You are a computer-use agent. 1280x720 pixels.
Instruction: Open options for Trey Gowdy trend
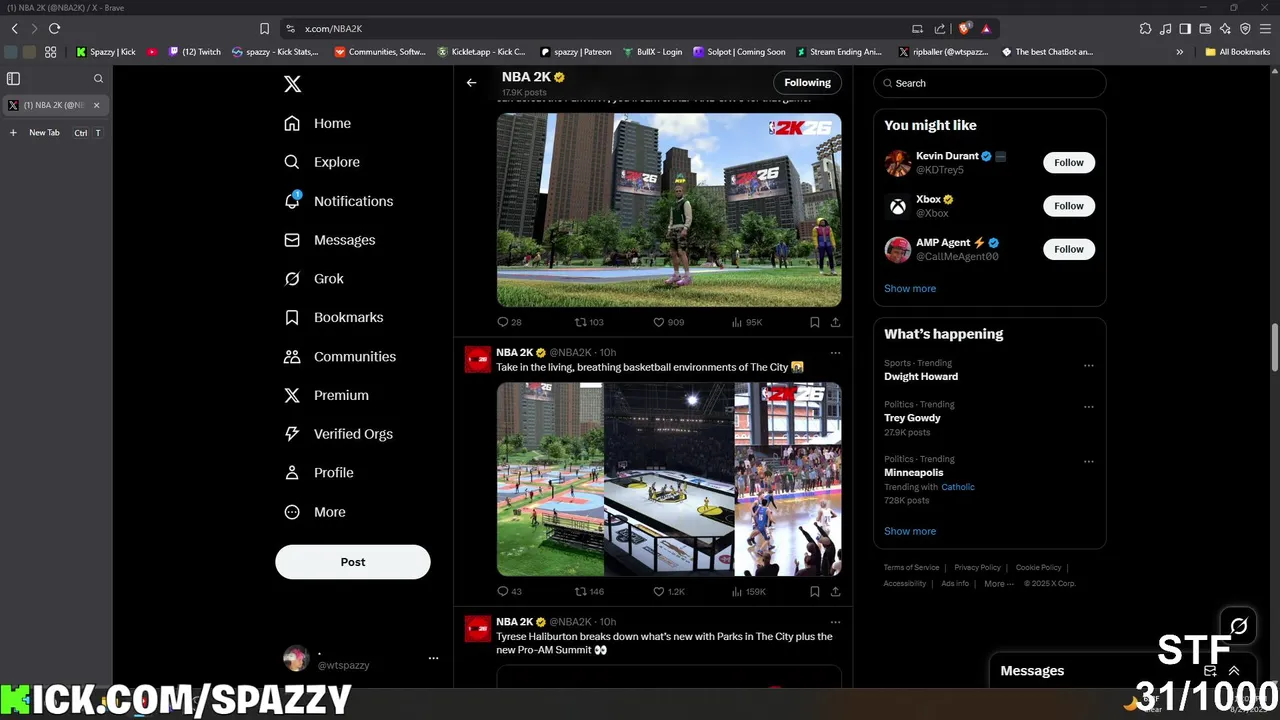(x=1089, y=407)
